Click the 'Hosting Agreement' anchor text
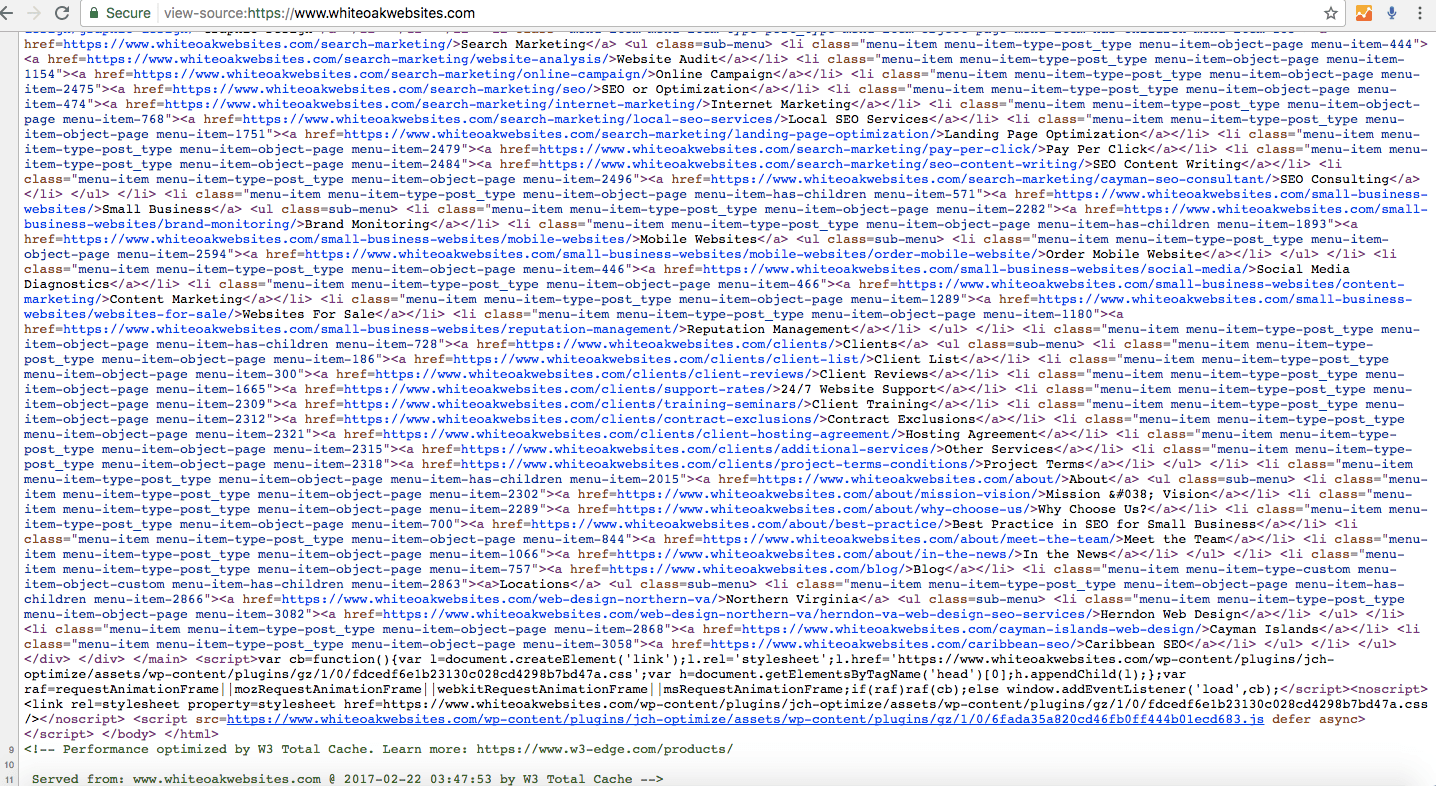This screenshot has height=786, width=1436. tap(972, 434)
